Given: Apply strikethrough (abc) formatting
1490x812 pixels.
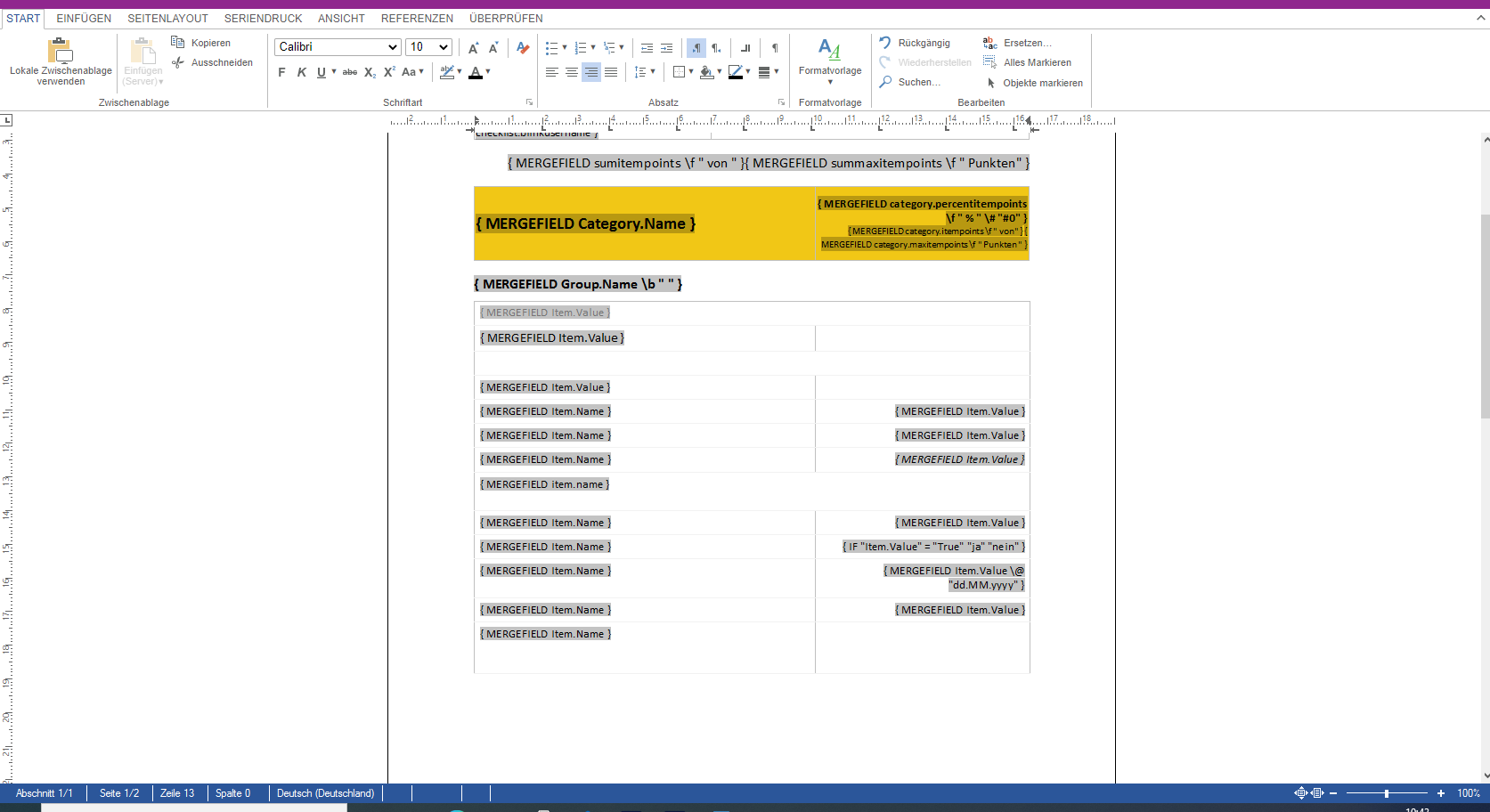Looking at the screenshot, I should (x=350, y=72).
